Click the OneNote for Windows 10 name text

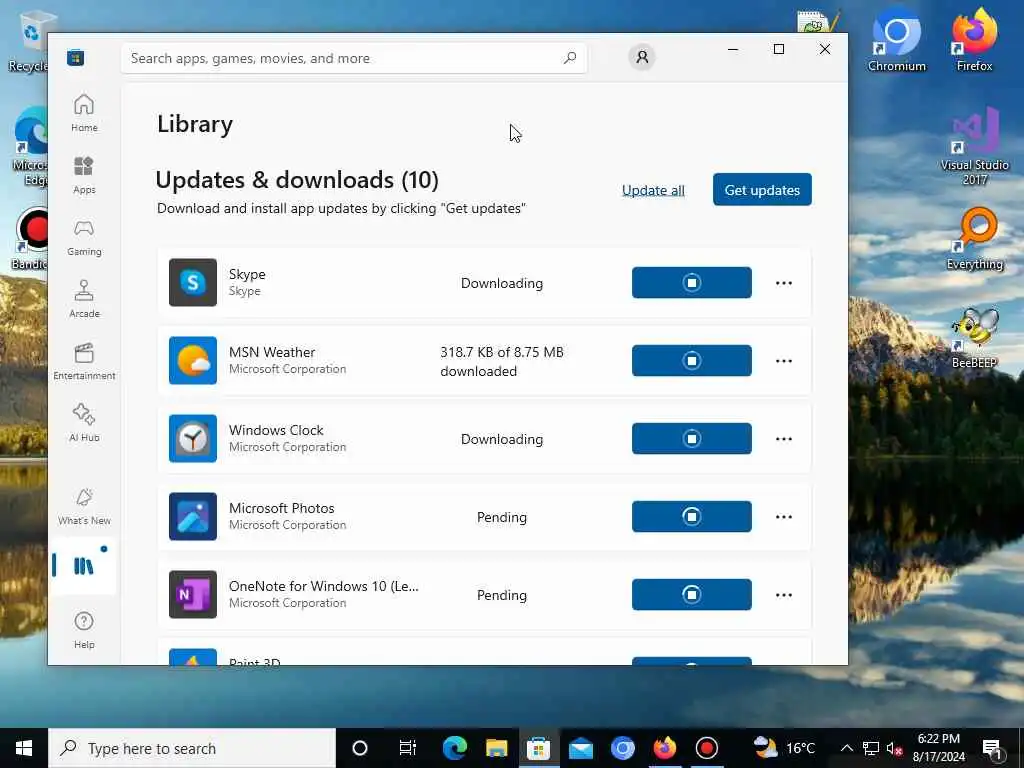point(323,586)
